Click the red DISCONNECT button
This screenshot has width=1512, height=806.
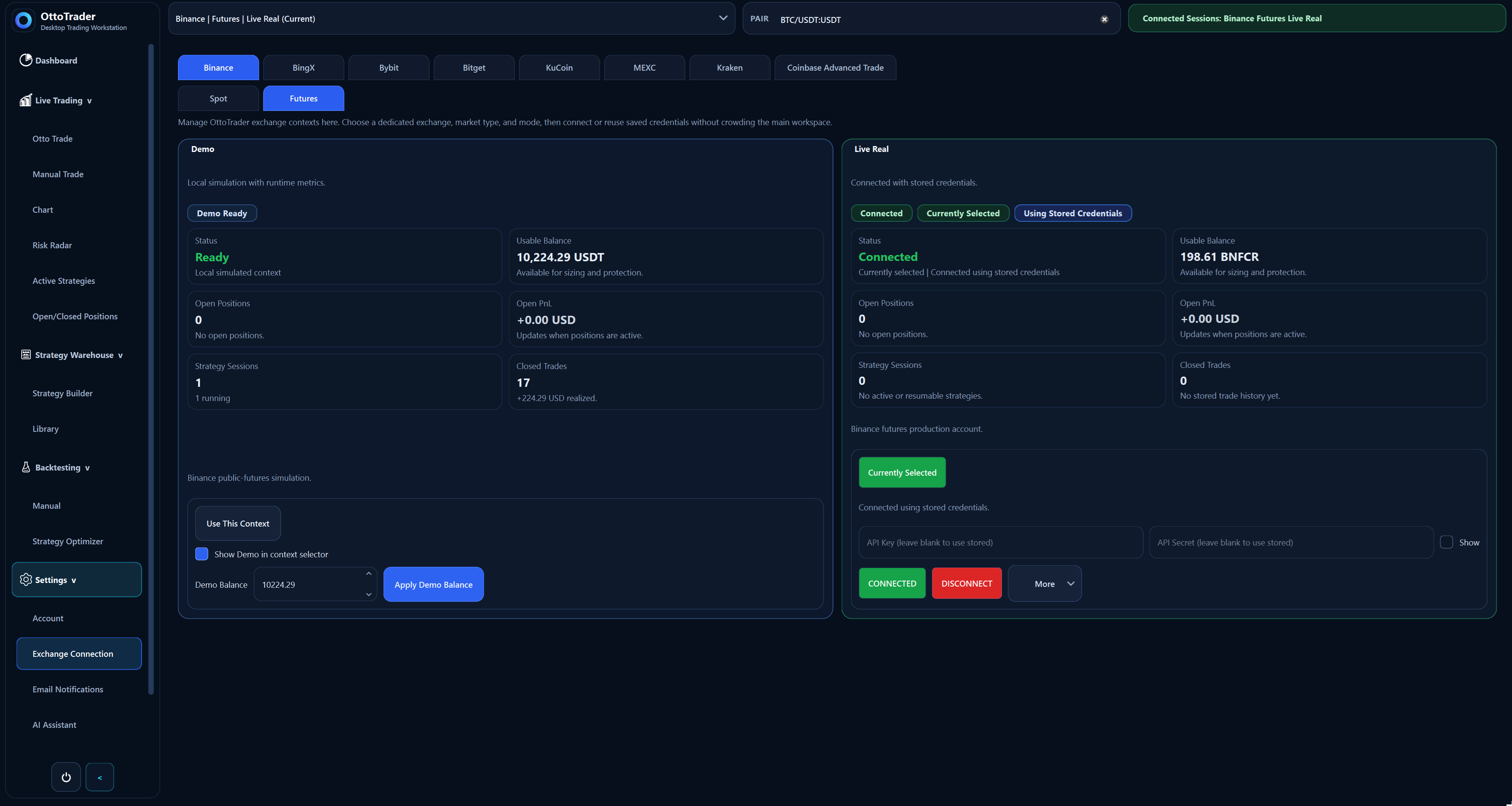click(967, 583)
